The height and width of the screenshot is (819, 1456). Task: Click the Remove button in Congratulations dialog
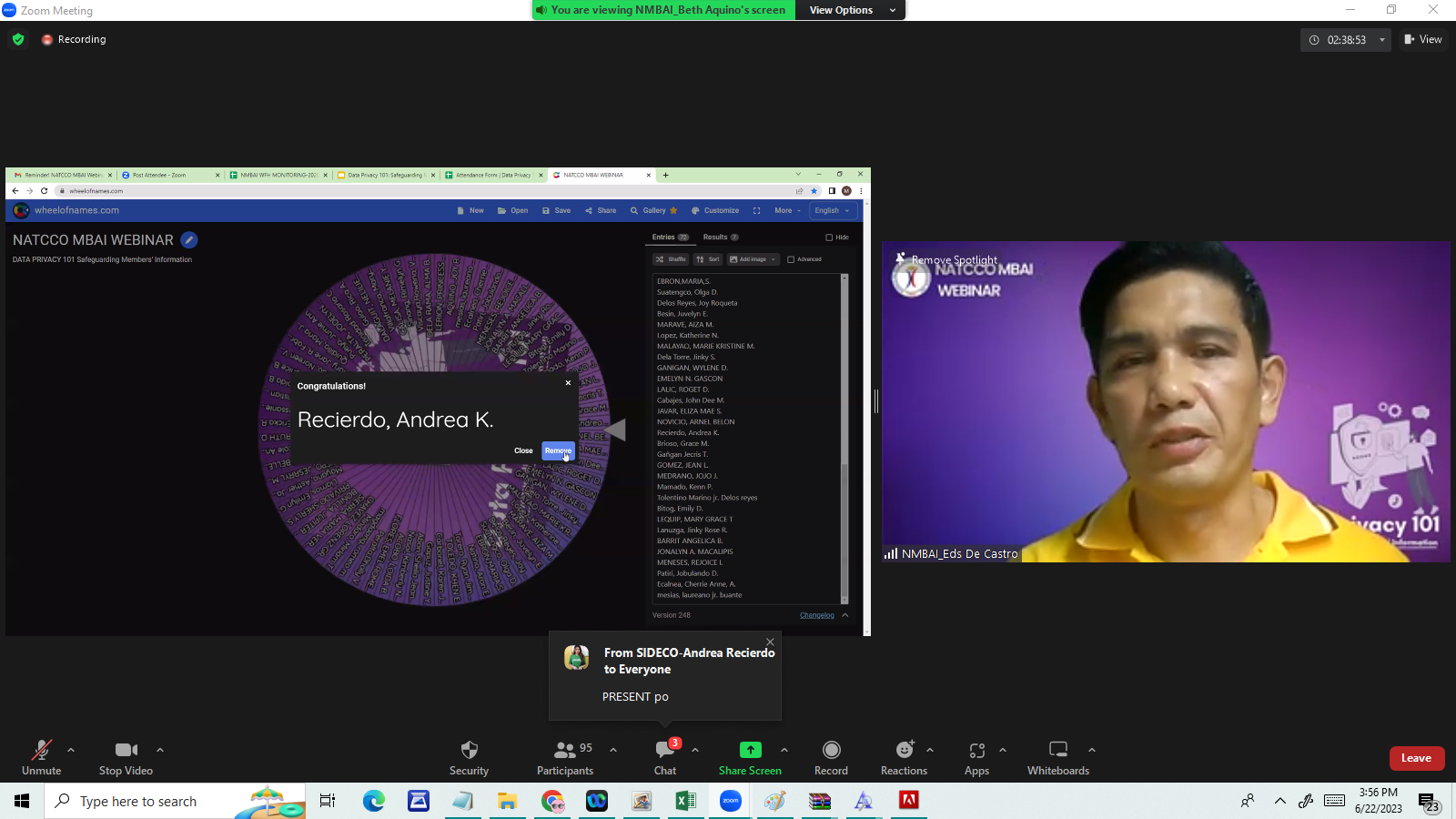point(558,450)
